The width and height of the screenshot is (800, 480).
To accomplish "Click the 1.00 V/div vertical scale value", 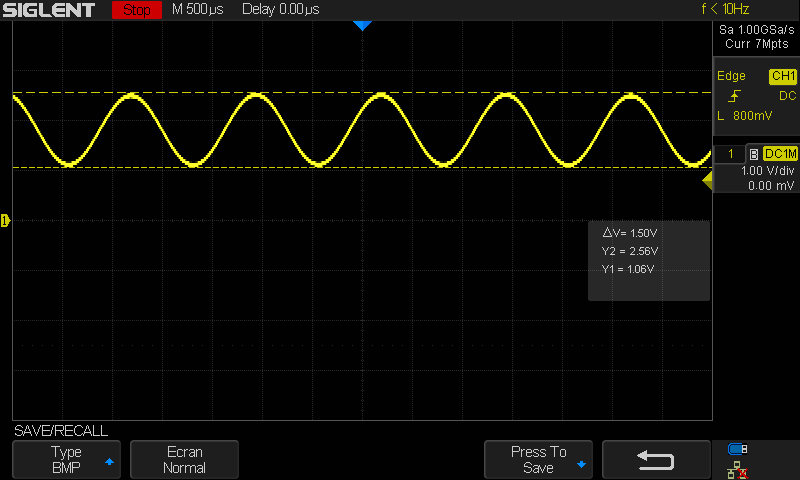I will (x=767, y=171).
